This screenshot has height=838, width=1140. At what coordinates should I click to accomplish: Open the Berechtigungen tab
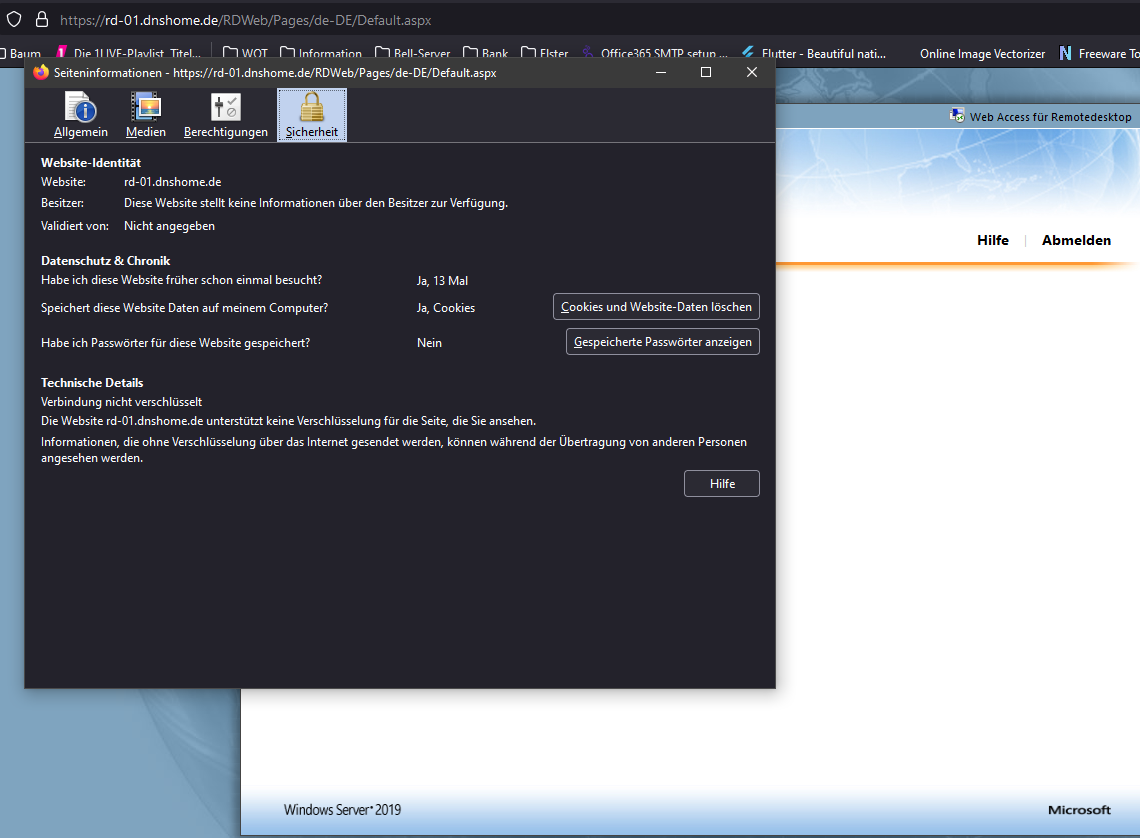225,115
